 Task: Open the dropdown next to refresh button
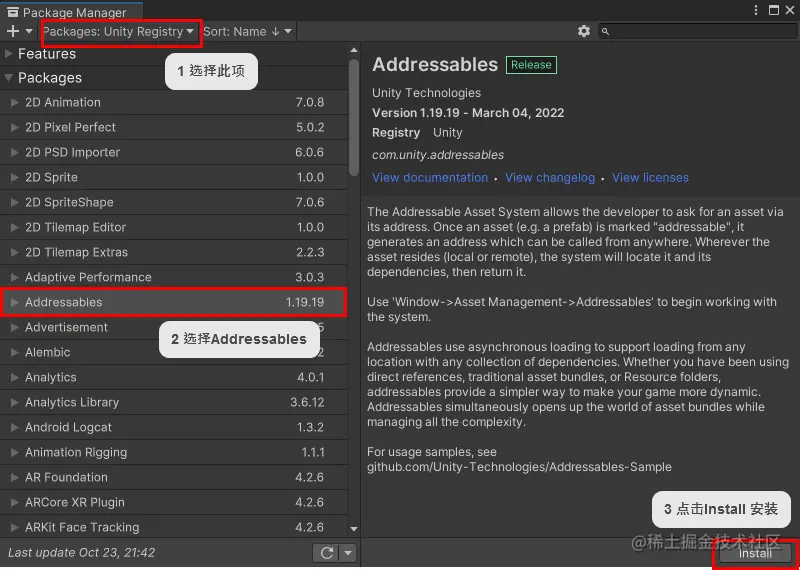348,553
